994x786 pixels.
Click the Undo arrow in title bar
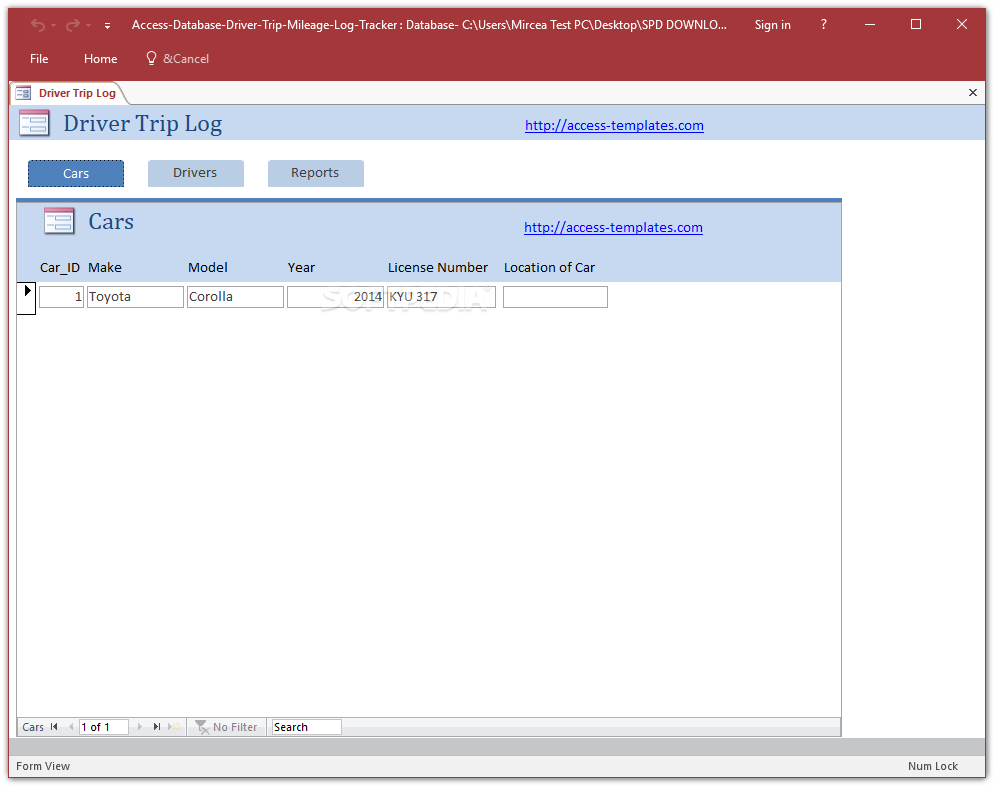(37, 25)
